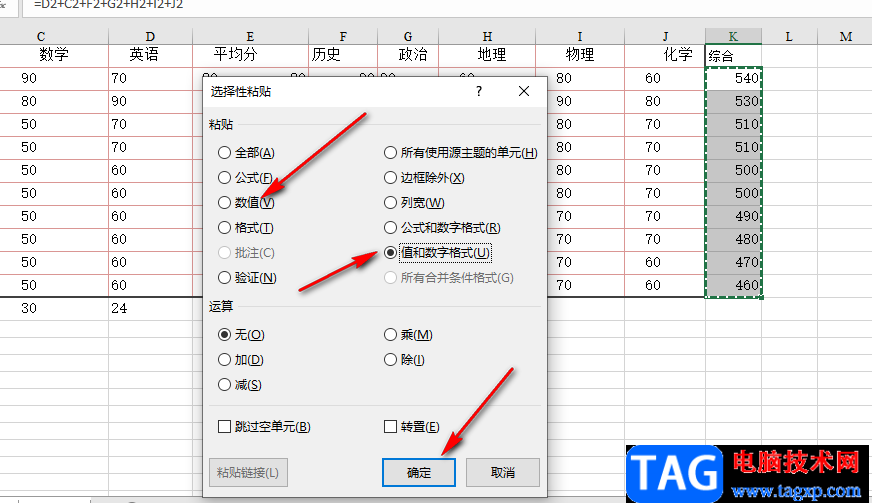
Task: Click the 综合 header cell
Action: [x=734, y=56]
